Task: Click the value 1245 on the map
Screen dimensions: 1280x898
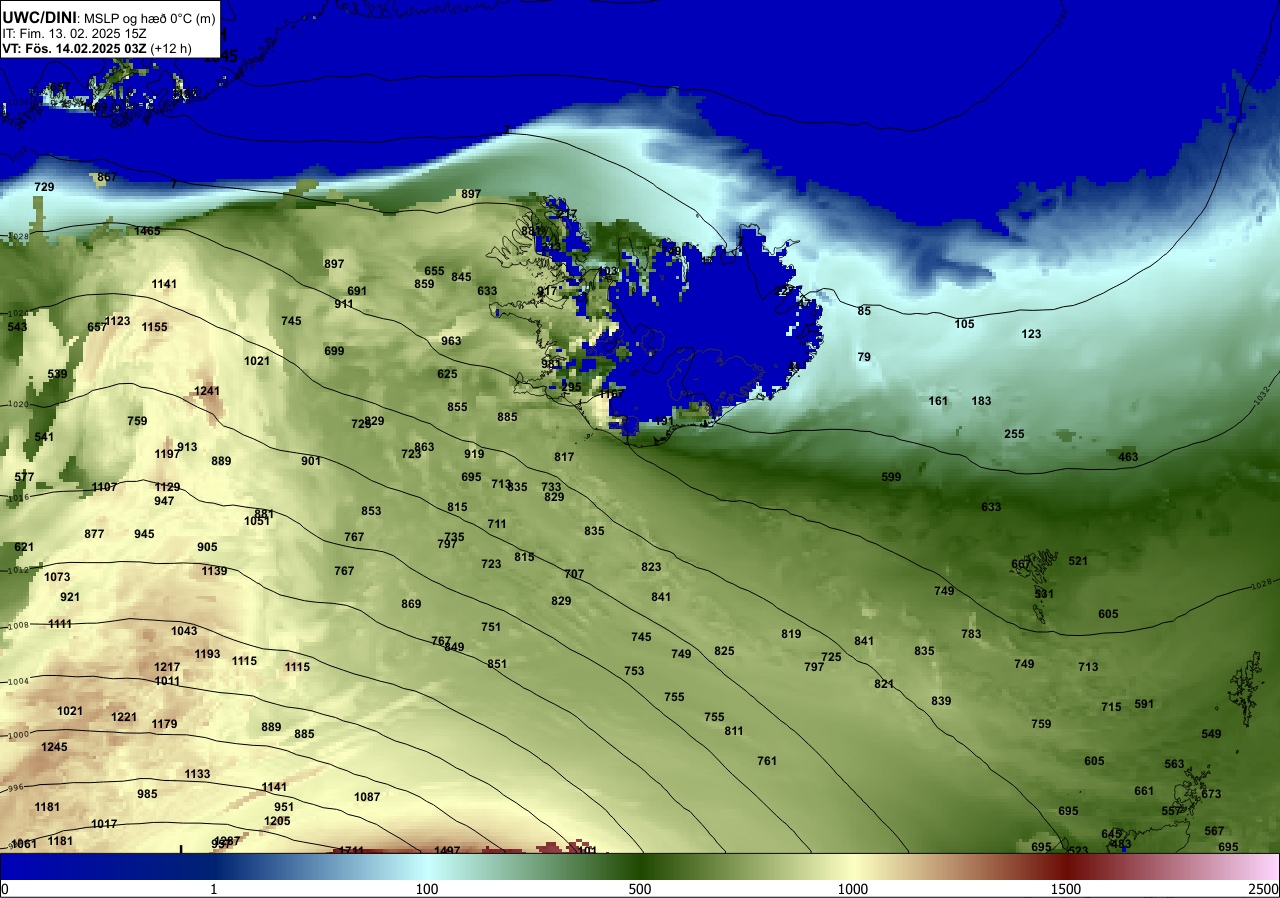Action: tap(54, 747)
